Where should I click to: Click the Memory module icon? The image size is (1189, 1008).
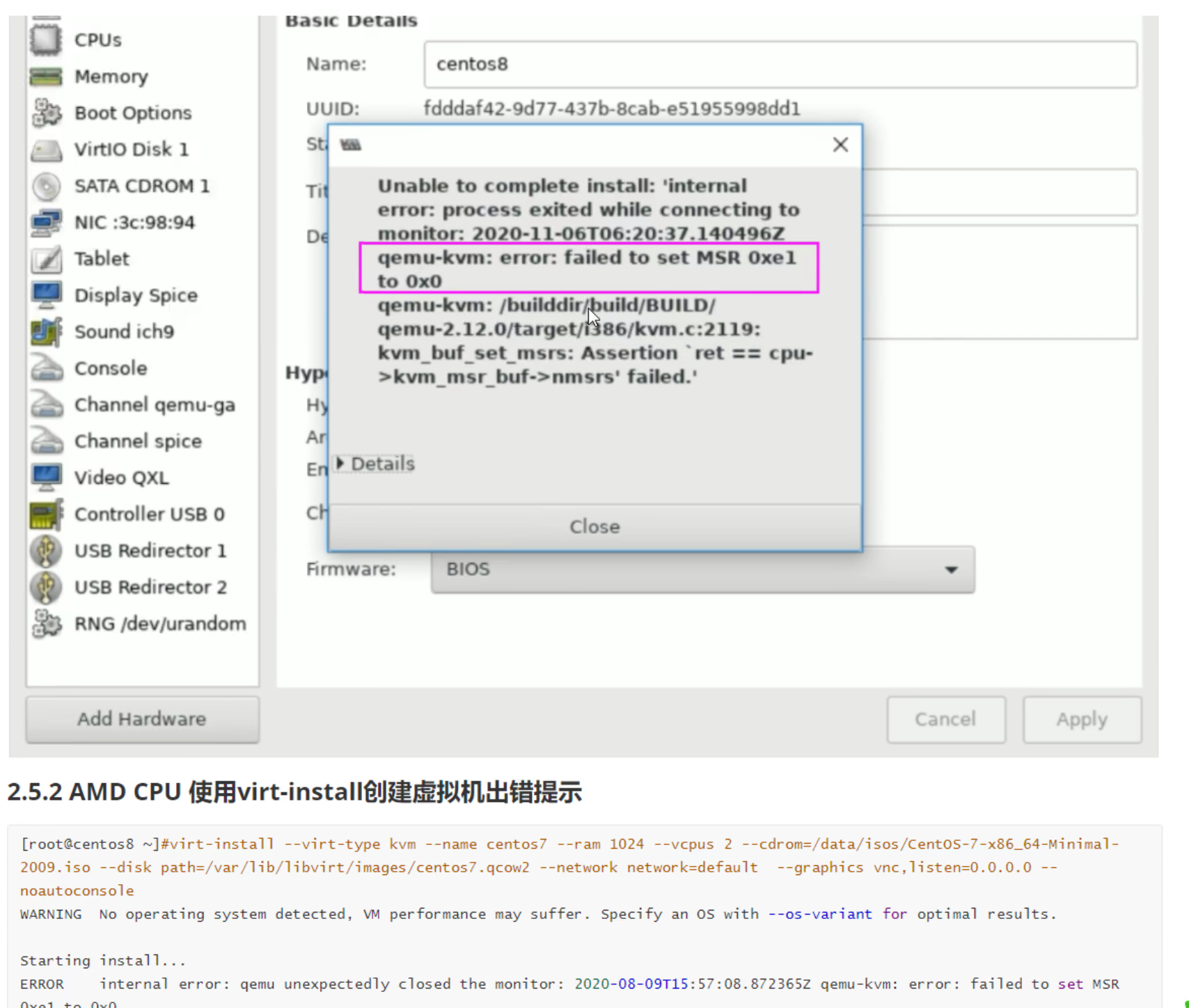click(46, 77)
